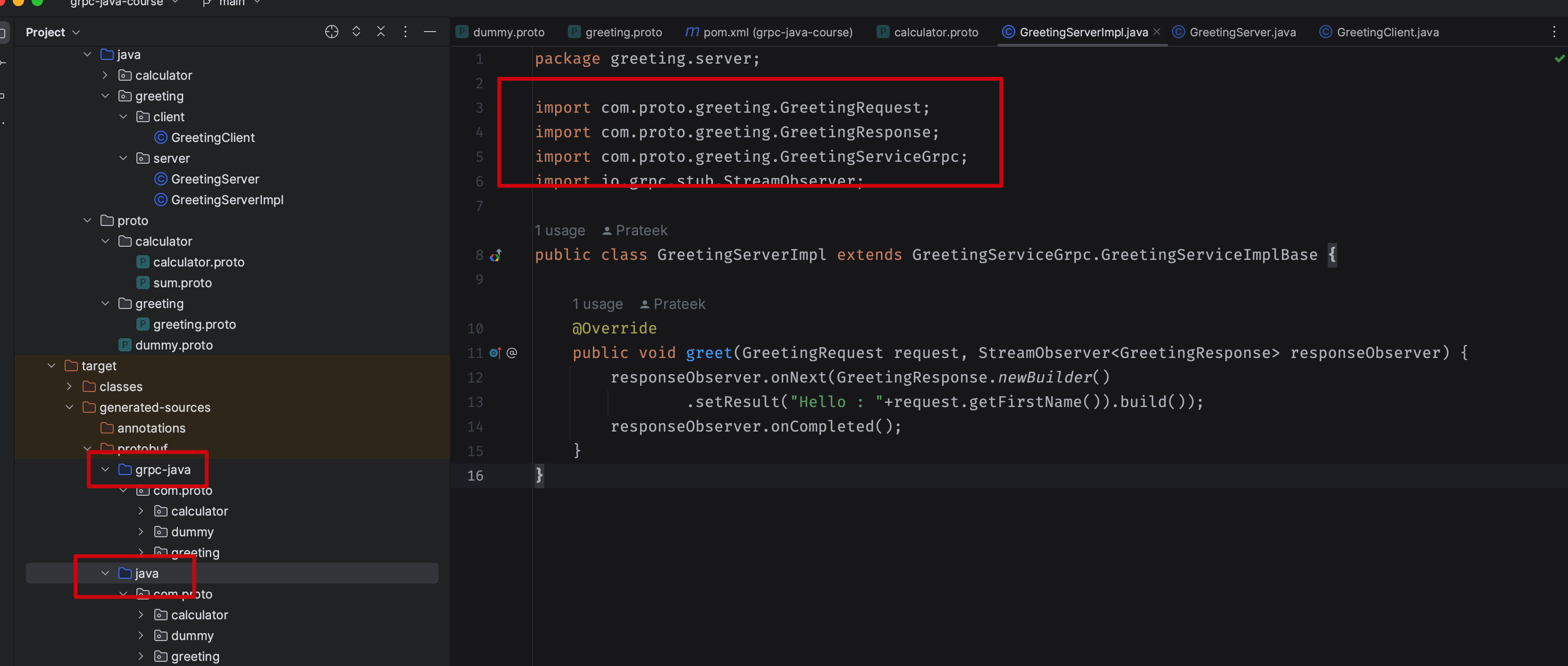The height and width of the screenshot is (666, 1568).
Task: Click the Select Opened File crosshair icon
Action: [x=331, y=32]
